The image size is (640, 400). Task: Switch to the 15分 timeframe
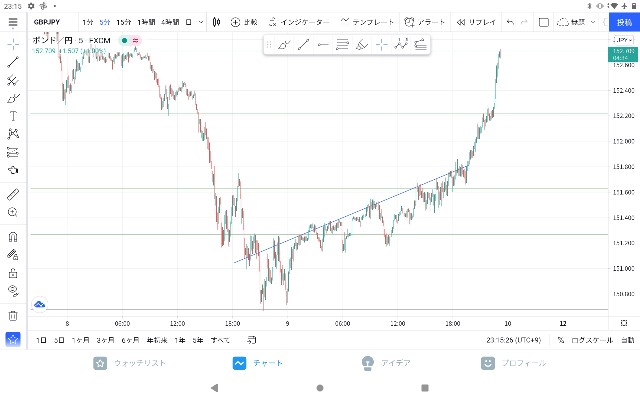coord(124,22)
